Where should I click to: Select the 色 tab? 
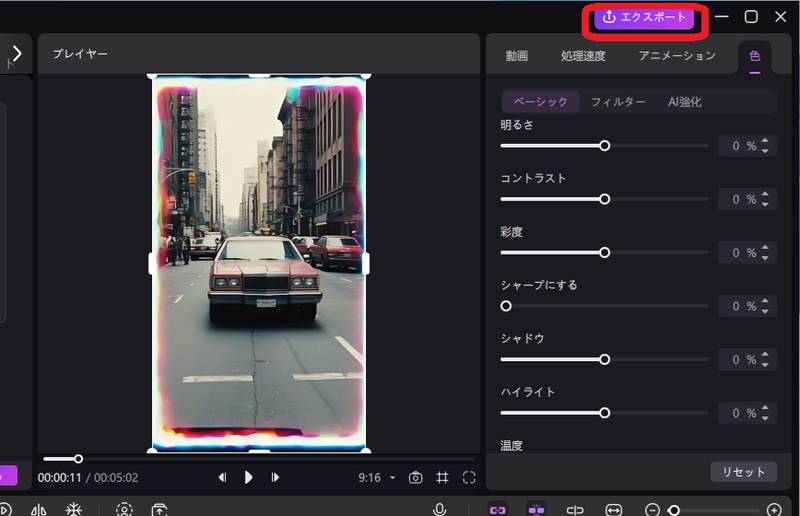[x=755, y=56]
